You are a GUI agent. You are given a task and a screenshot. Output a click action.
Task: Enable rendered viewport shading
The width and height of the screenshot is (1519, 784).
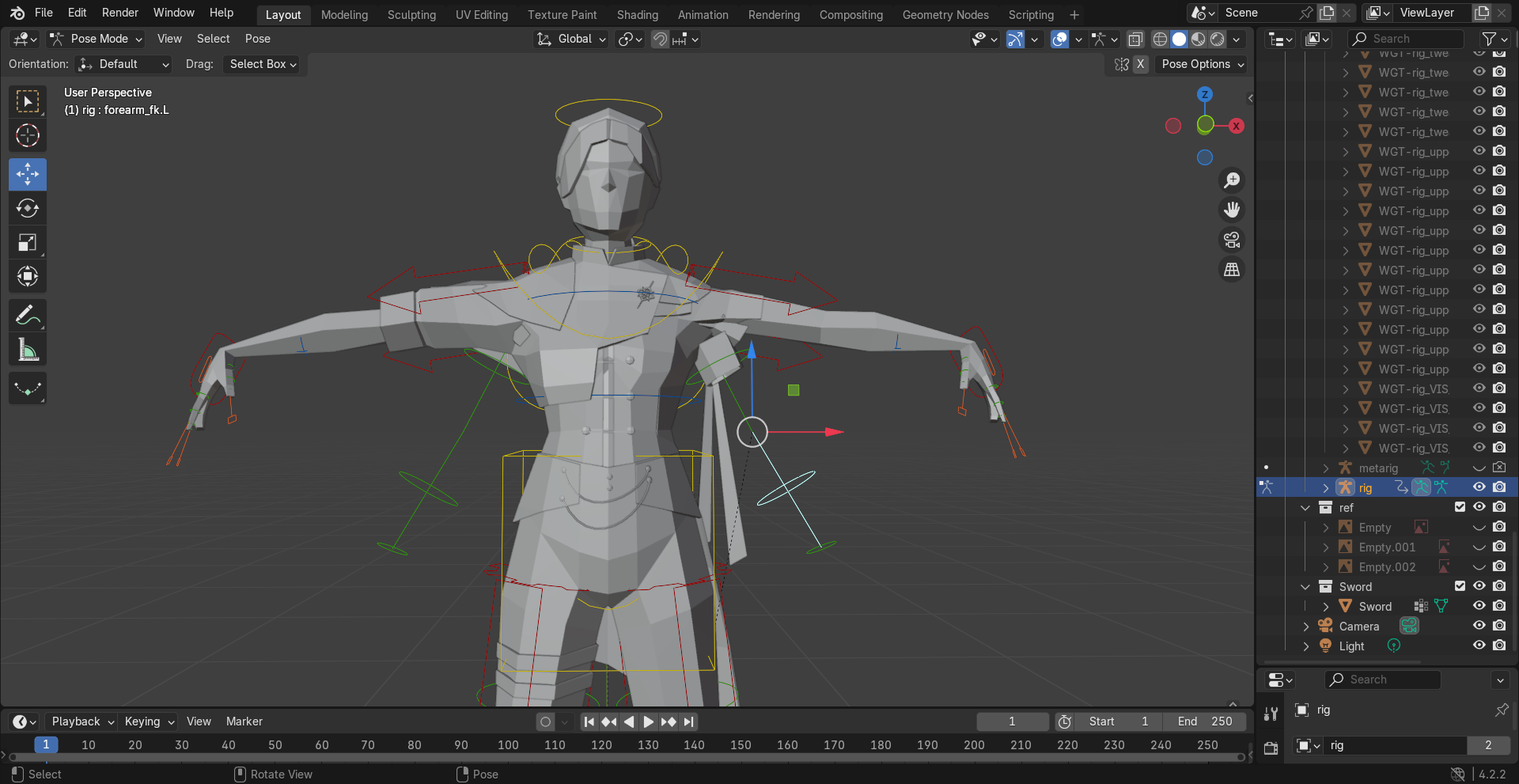(1218, 39)
